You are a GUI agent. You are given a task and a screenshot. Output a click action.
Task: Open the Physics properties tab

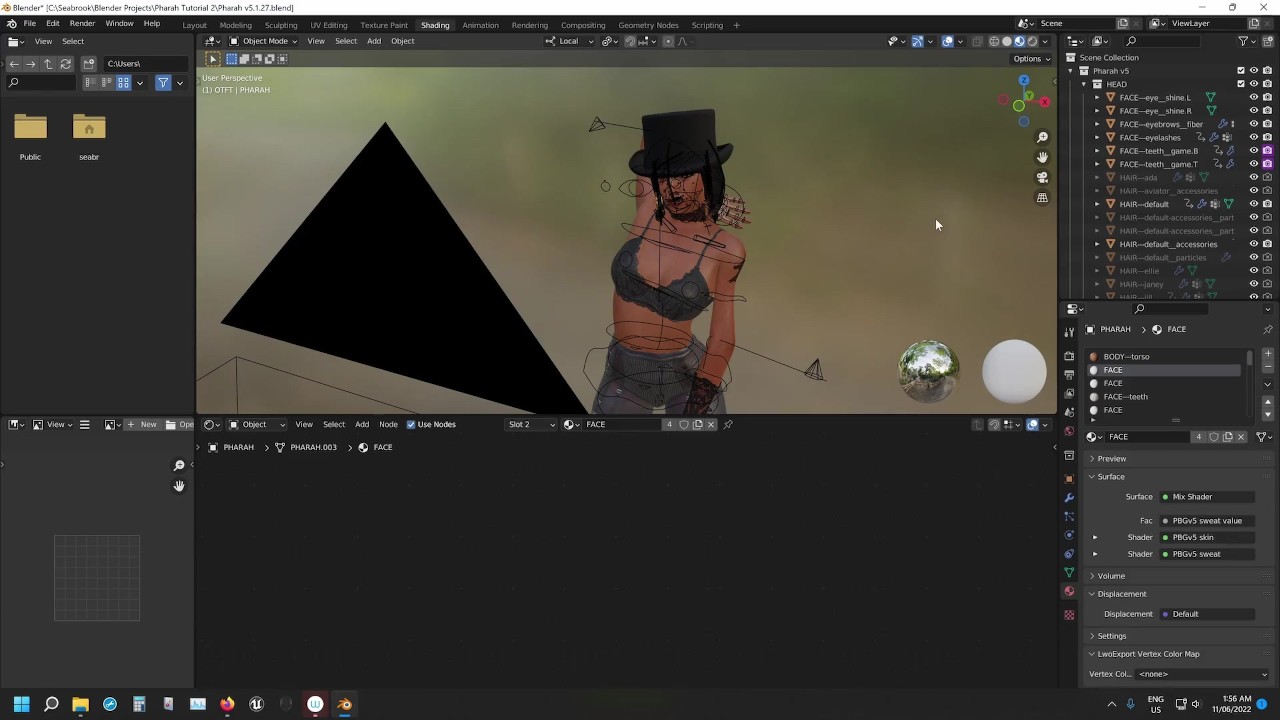[1069, 535]
